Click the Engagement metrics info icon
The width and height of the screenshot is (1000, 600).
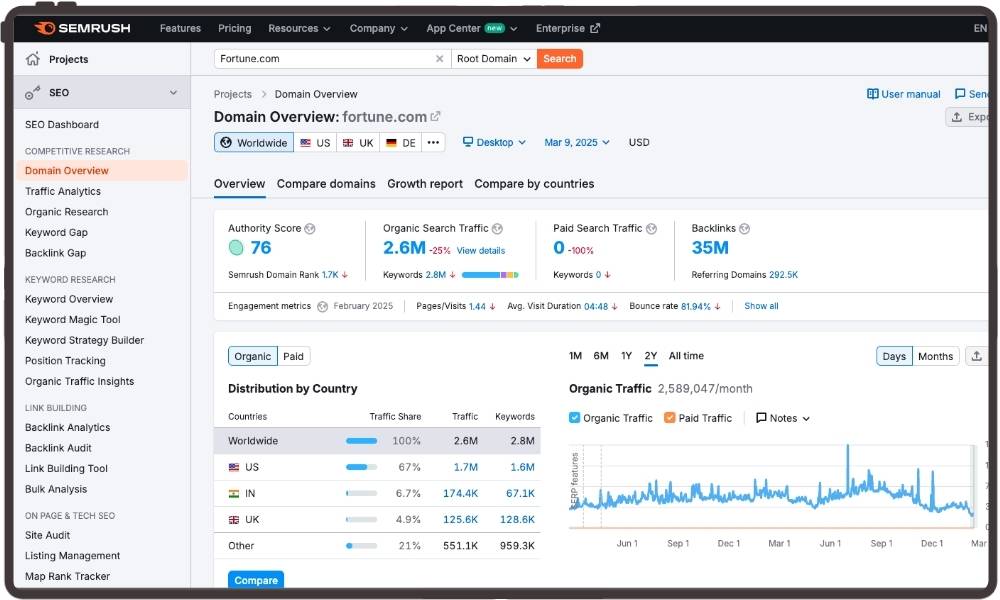(x=323, y=307)
